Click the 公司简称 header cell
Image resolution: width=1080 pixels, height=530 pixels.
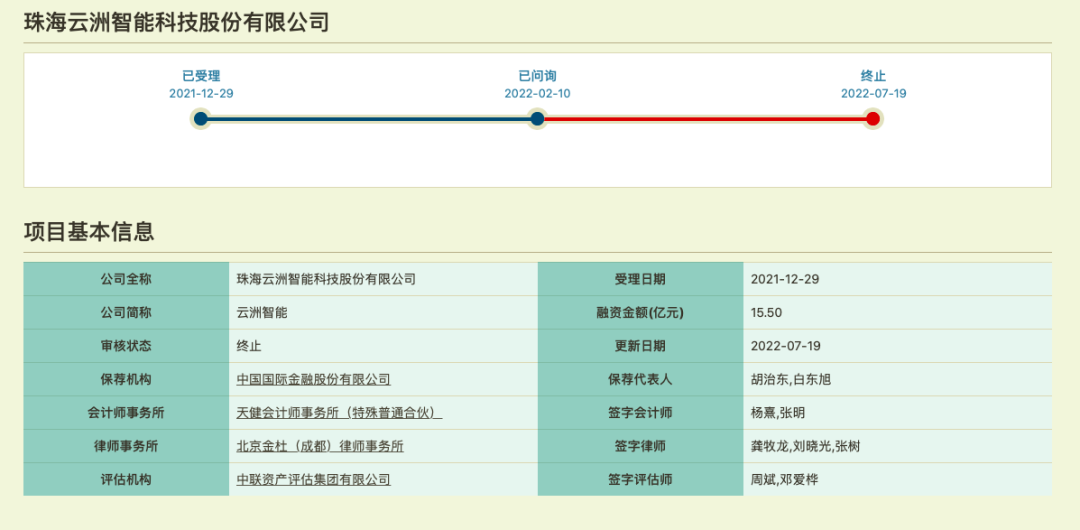tap(126, 312)
